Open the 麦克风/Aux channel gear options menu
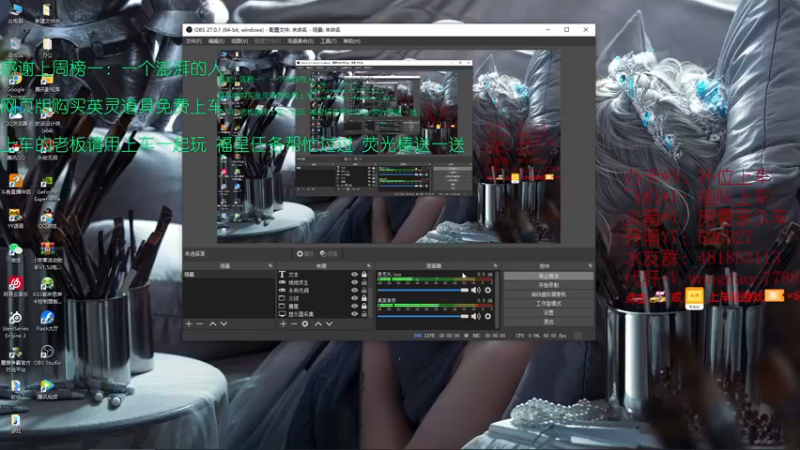 488,290
